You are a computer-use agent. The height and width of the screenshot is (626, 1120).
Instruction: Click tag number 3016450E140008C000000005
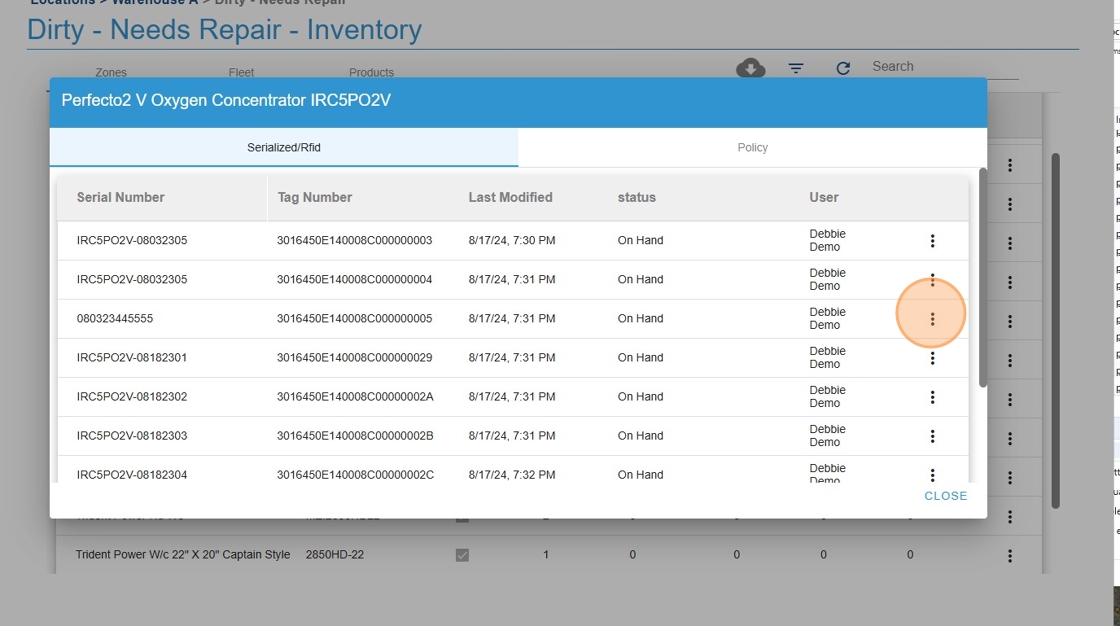point(355,319)
